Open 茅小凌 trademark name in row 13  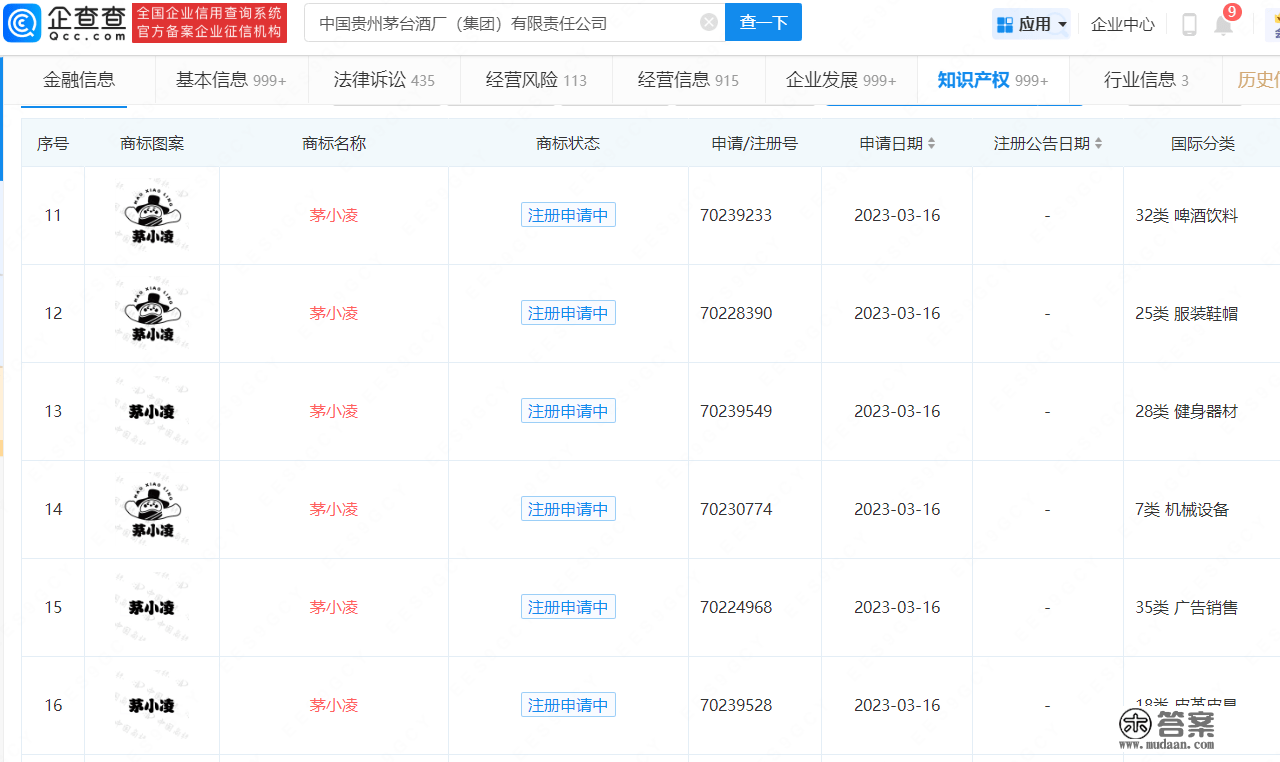point(334,411)
